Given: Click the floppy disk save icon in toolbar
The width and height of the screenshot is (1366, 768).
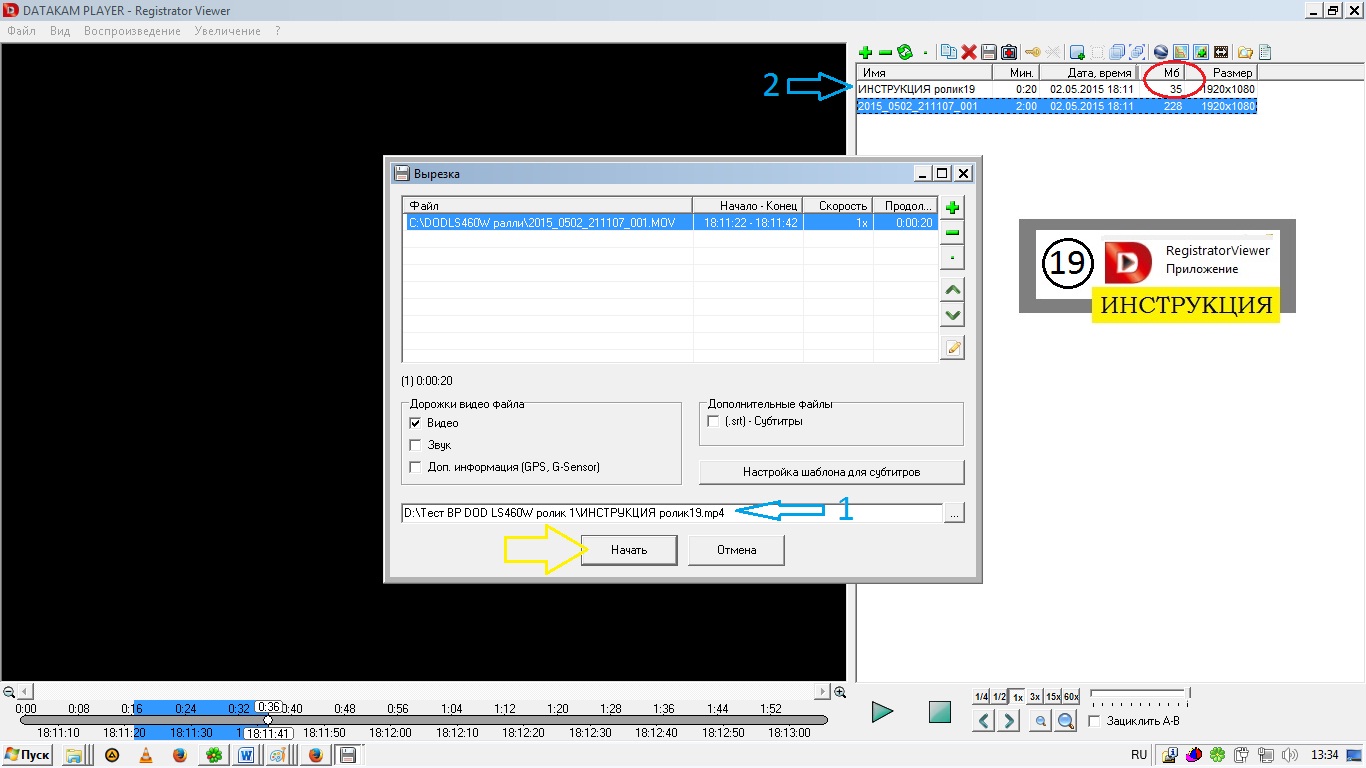Looking at the screenshot, I should (989, 52).
